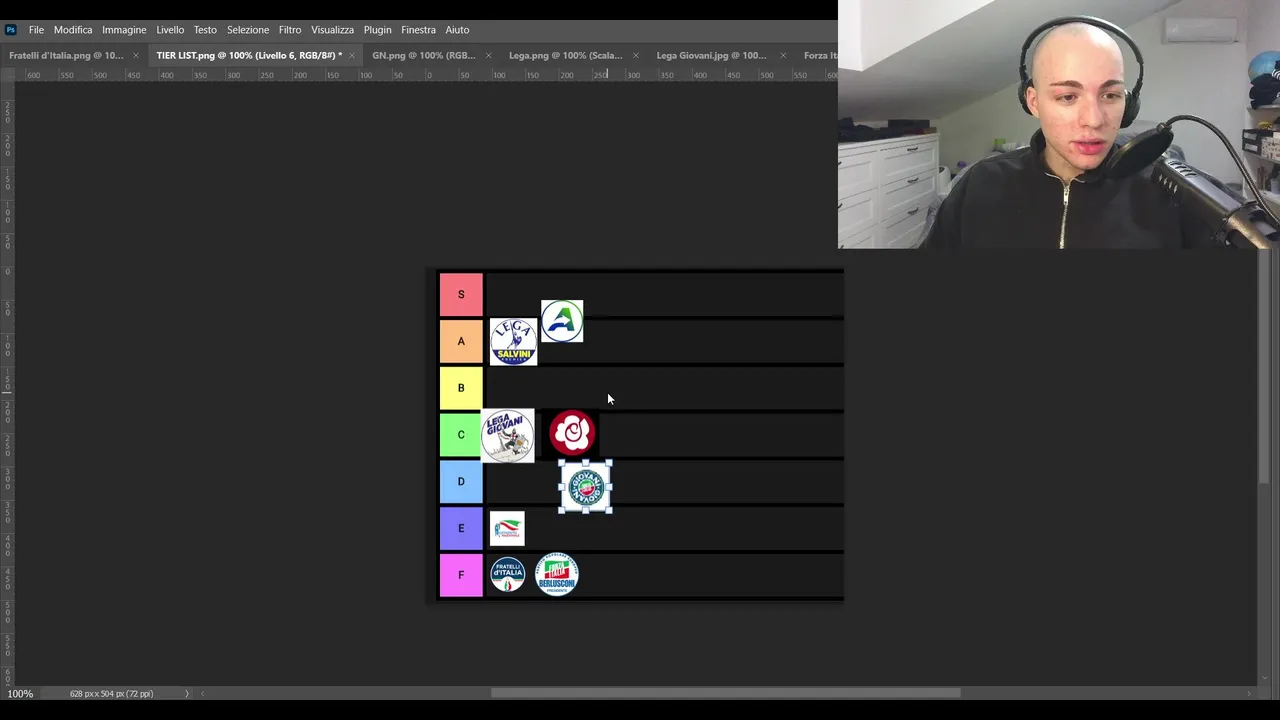
Task: Click the pink F tier label
Action: click(461, 575)
